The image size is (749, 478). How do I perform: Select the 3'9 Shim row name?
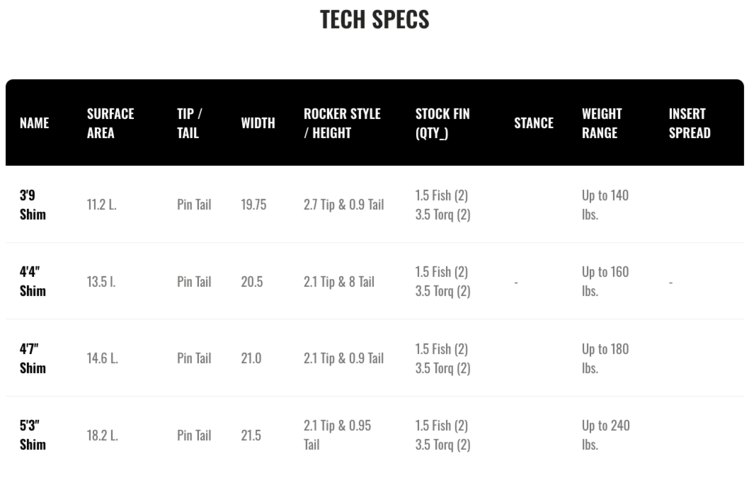(33, 205)
